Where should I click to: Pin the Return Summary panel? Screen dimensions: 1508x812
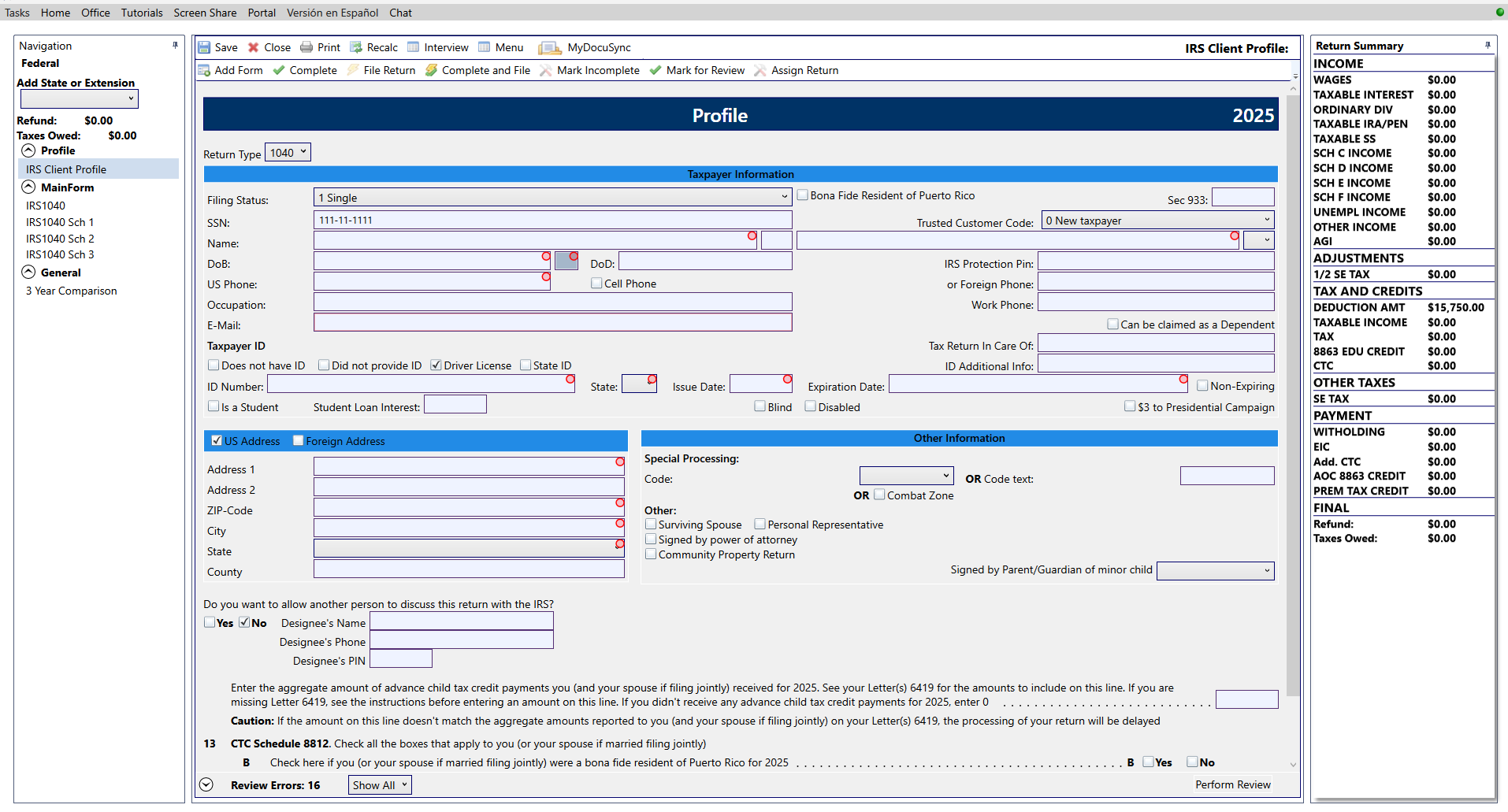coord(1488,45)
